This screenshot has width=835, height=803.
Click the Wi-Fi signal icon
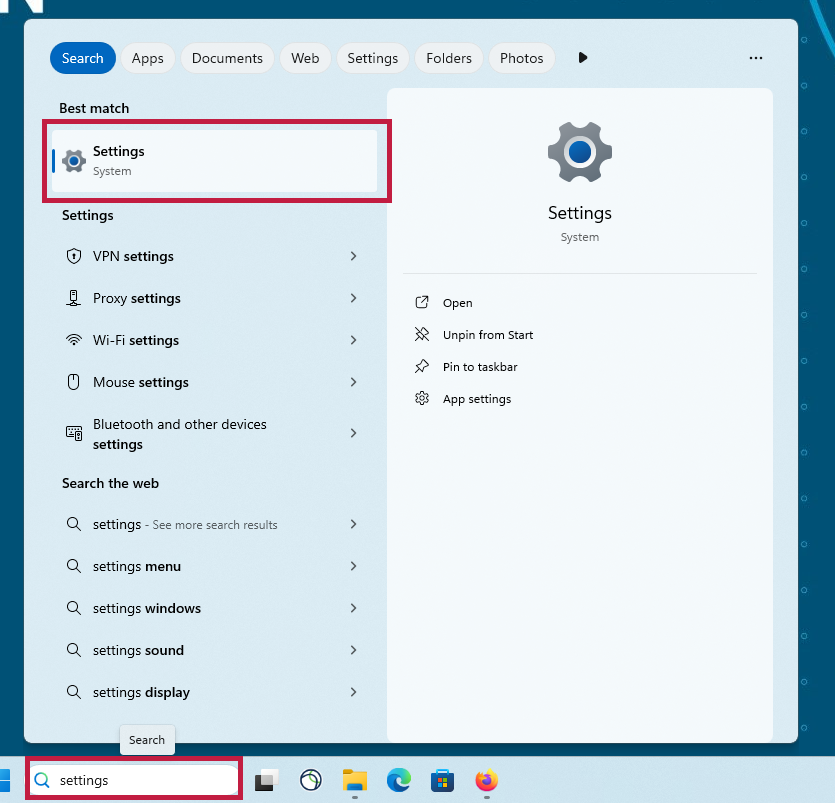pos(73,340)
